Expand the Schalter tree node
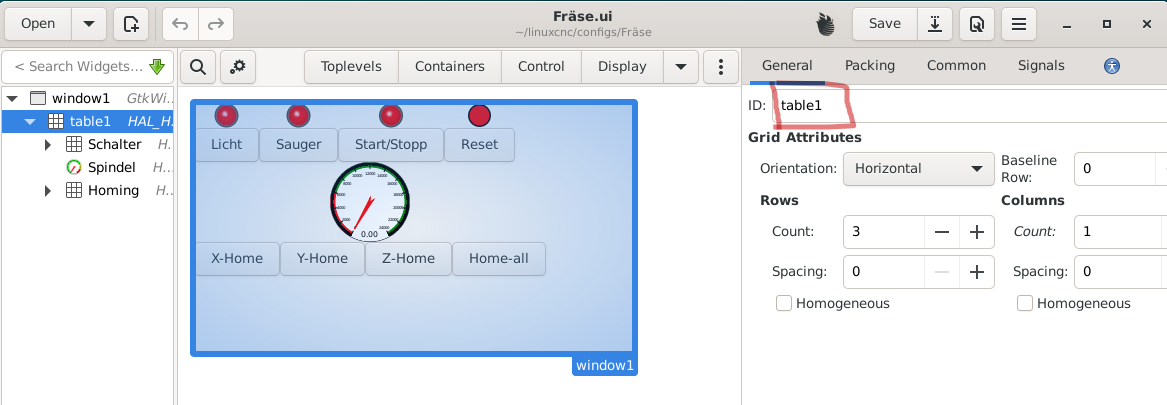 (x=48, y=145)
